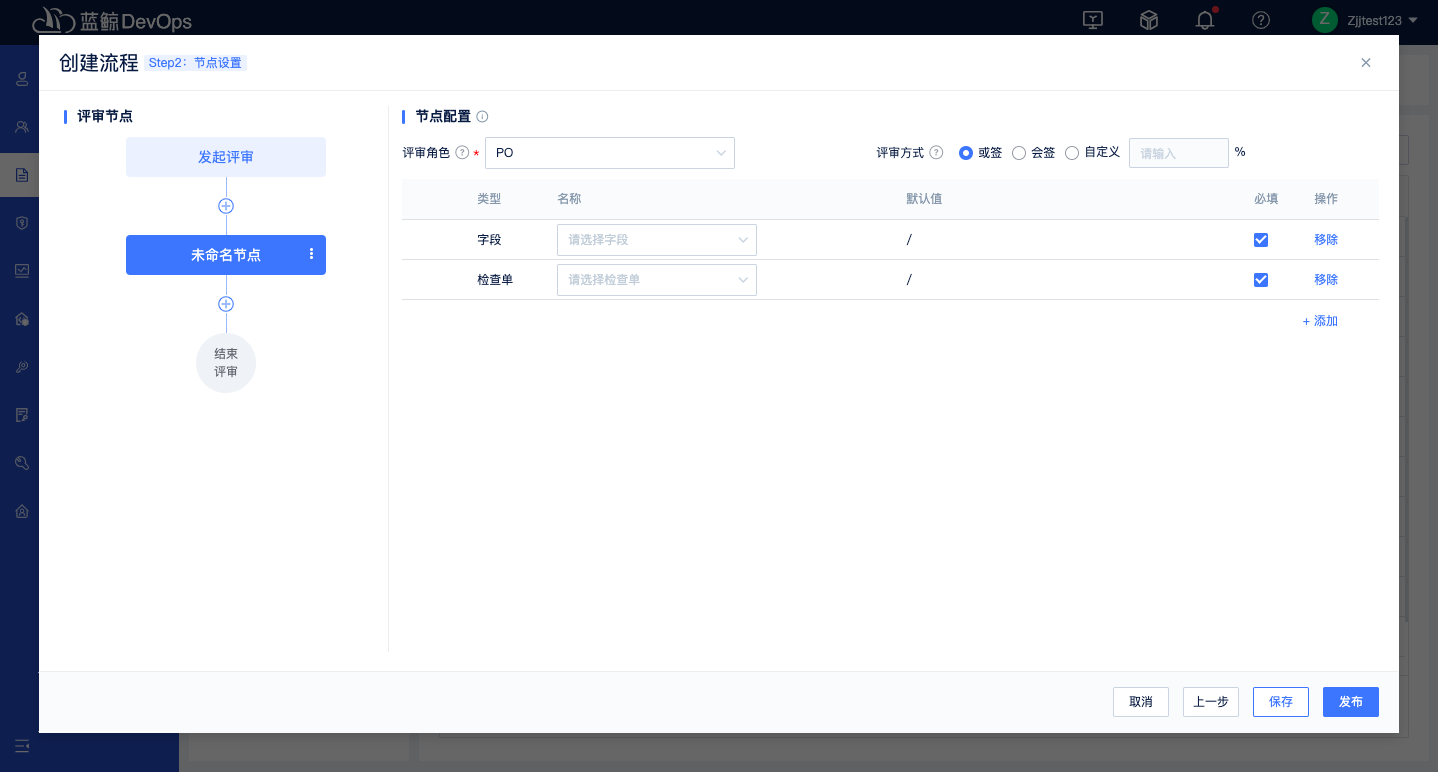Click the 保存 button
Image resolution: width=1438 pixels, height=772 pixels.
[1281, 702]
